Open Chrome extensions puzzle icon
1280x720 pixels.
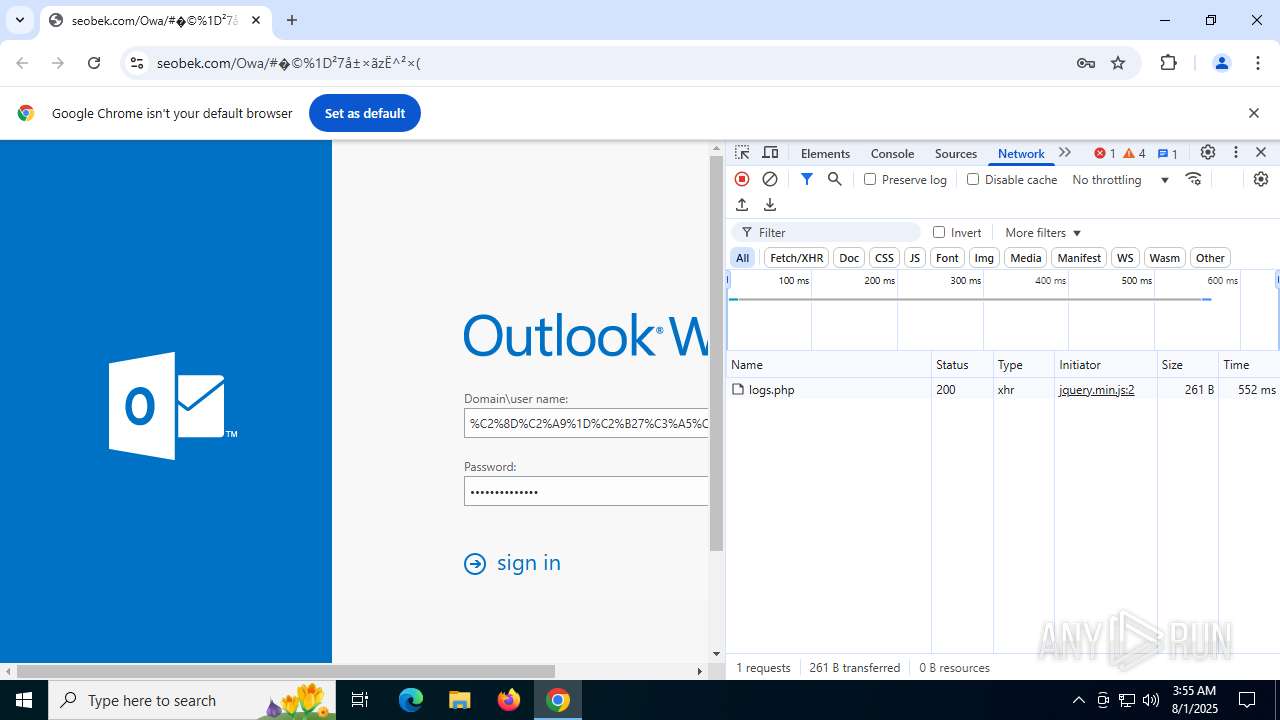pyautogui.click(x=1169, y=63)
